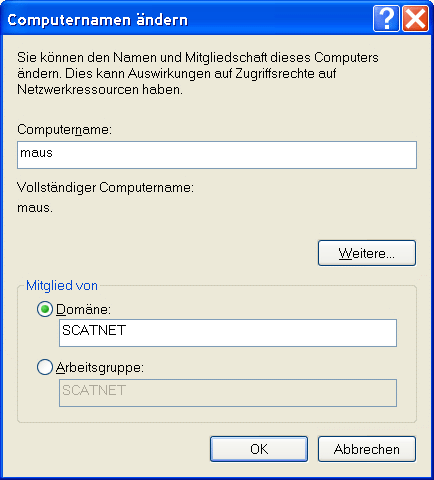Click the Computername: label

coord(65,129)
